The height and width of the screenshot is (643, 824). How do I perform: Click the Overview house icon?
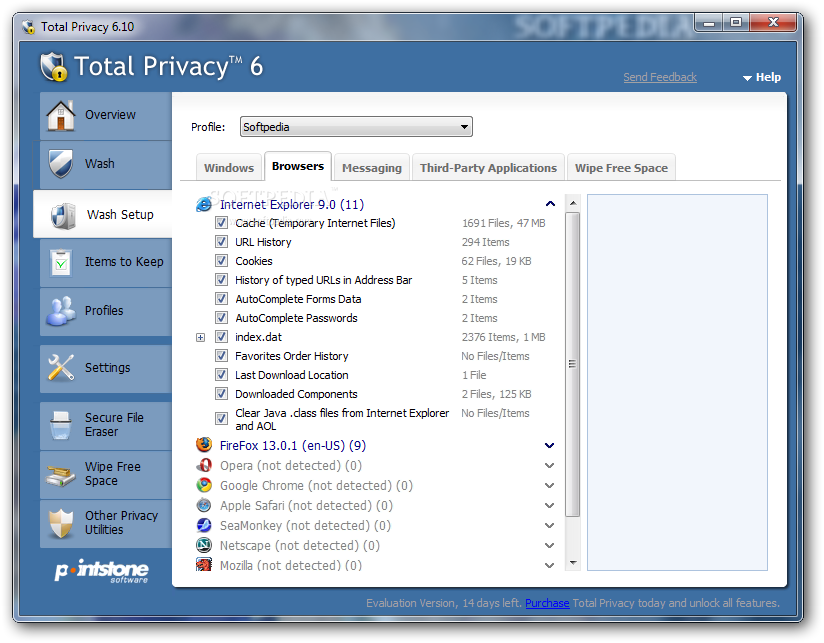coord(61,115)
